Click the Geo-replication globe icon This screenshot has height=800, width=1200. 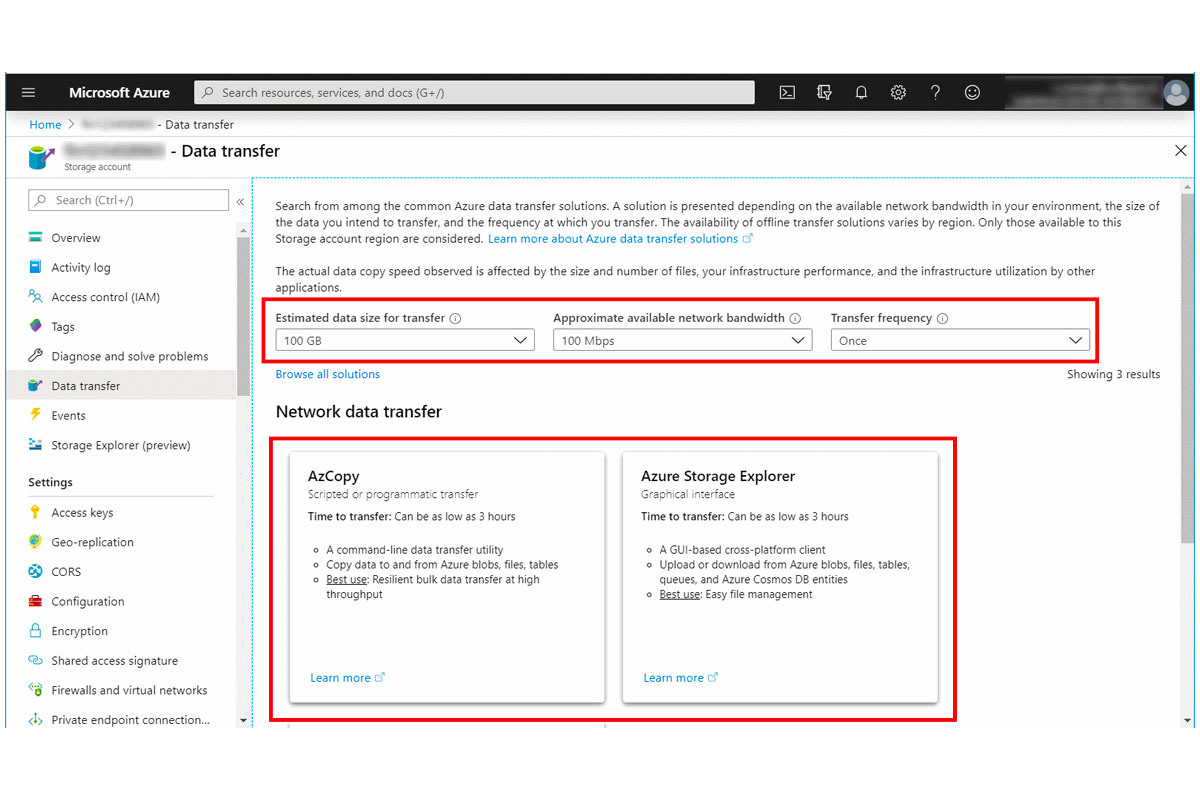coord(36,542)
